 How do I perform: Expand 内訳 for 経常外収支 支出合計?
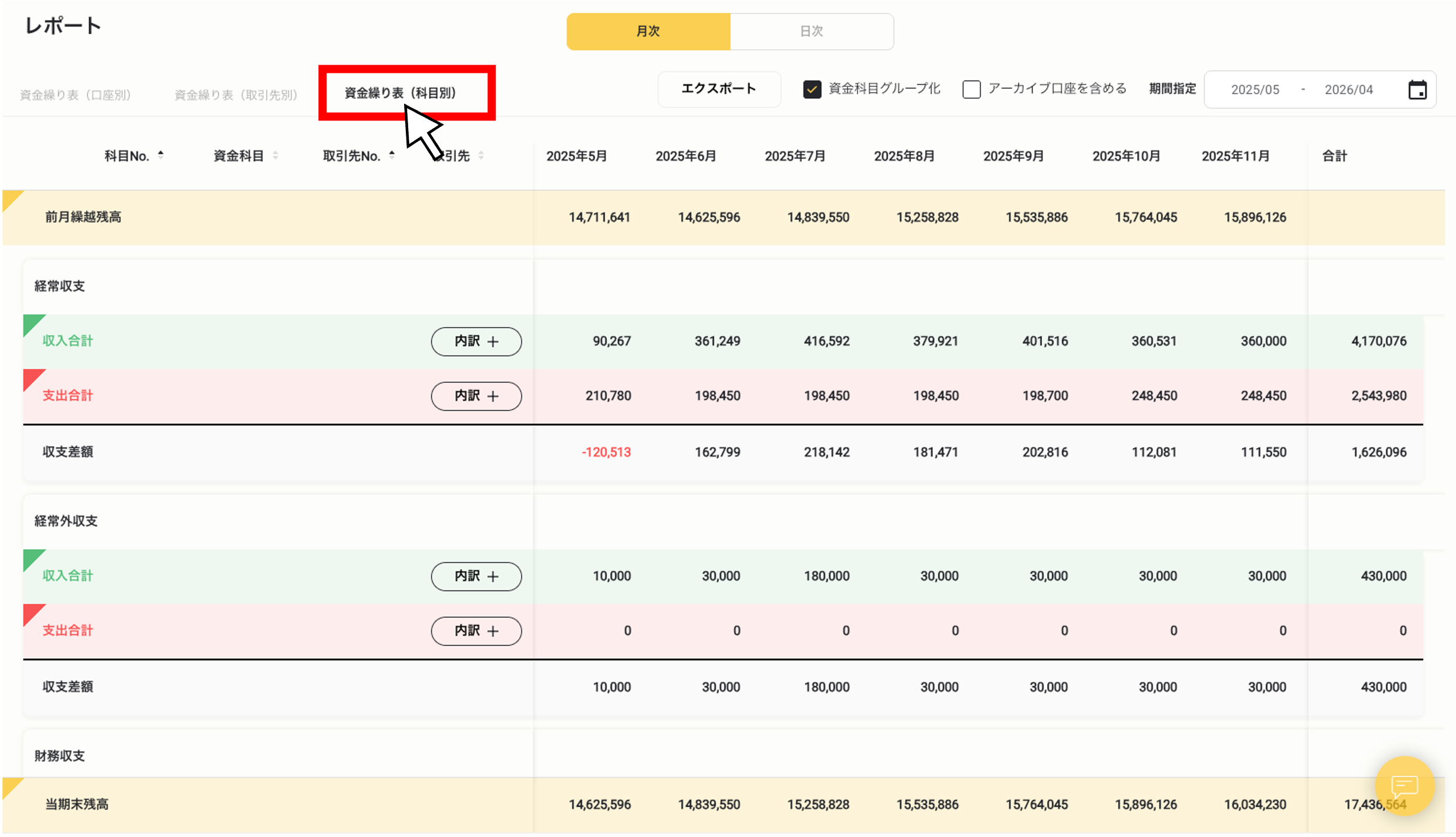point(476,631)
